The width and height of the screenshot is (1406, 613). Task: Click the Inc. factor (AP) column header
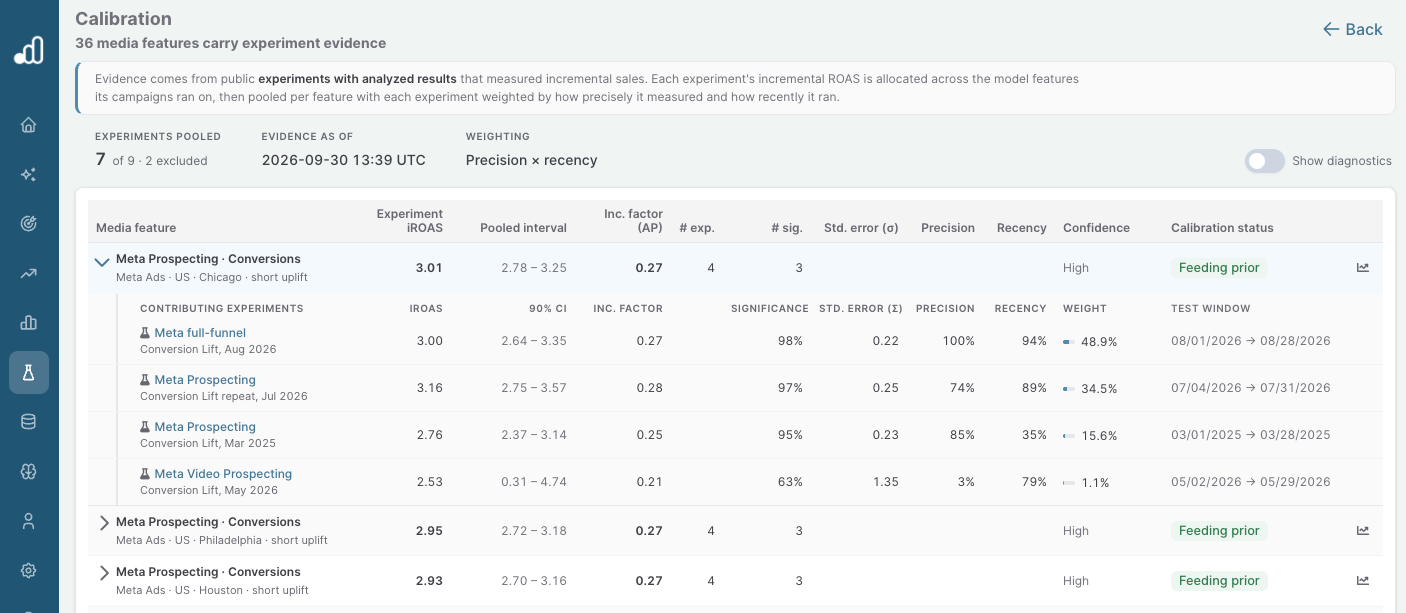pos(633,221)
